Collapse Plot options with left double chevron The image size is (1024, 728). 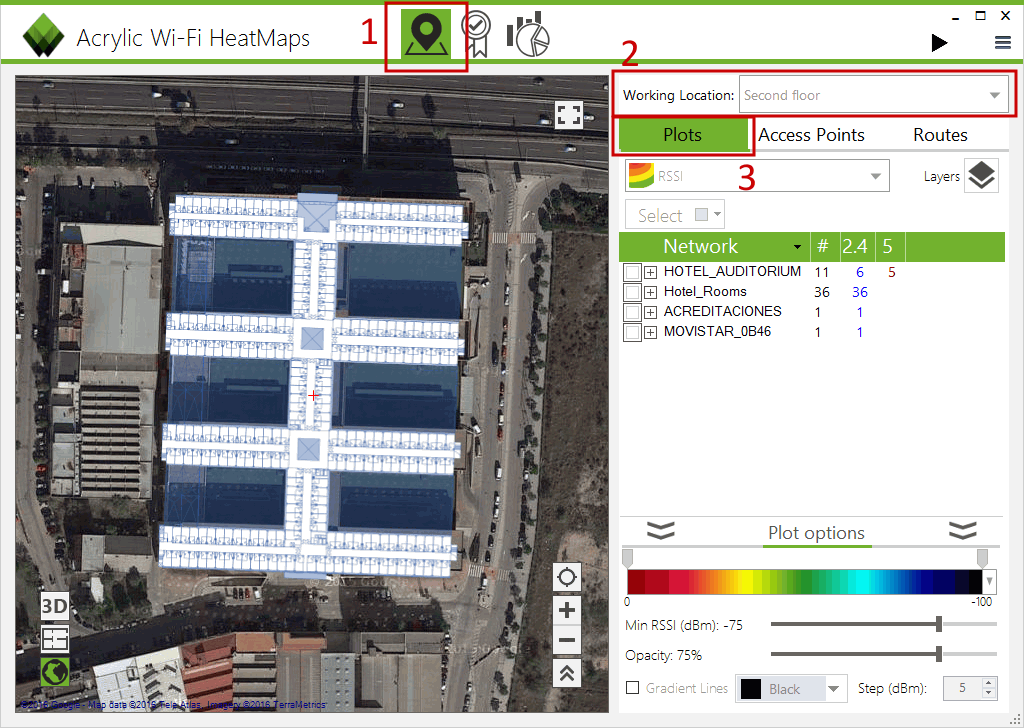[661, 530]
